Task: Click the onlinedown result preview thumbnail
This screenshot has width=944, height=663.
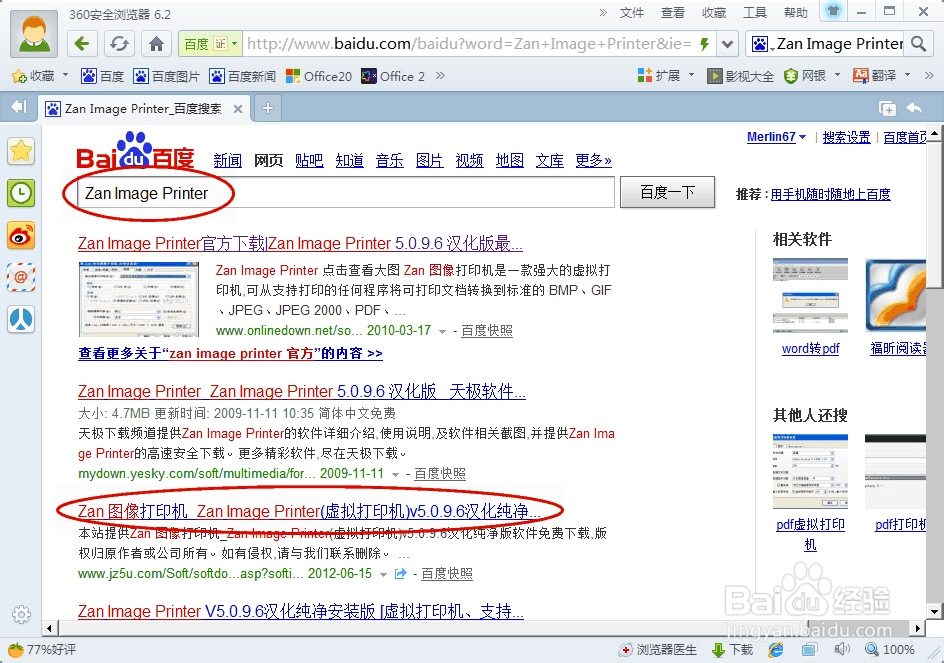Action: pos(139,299)
